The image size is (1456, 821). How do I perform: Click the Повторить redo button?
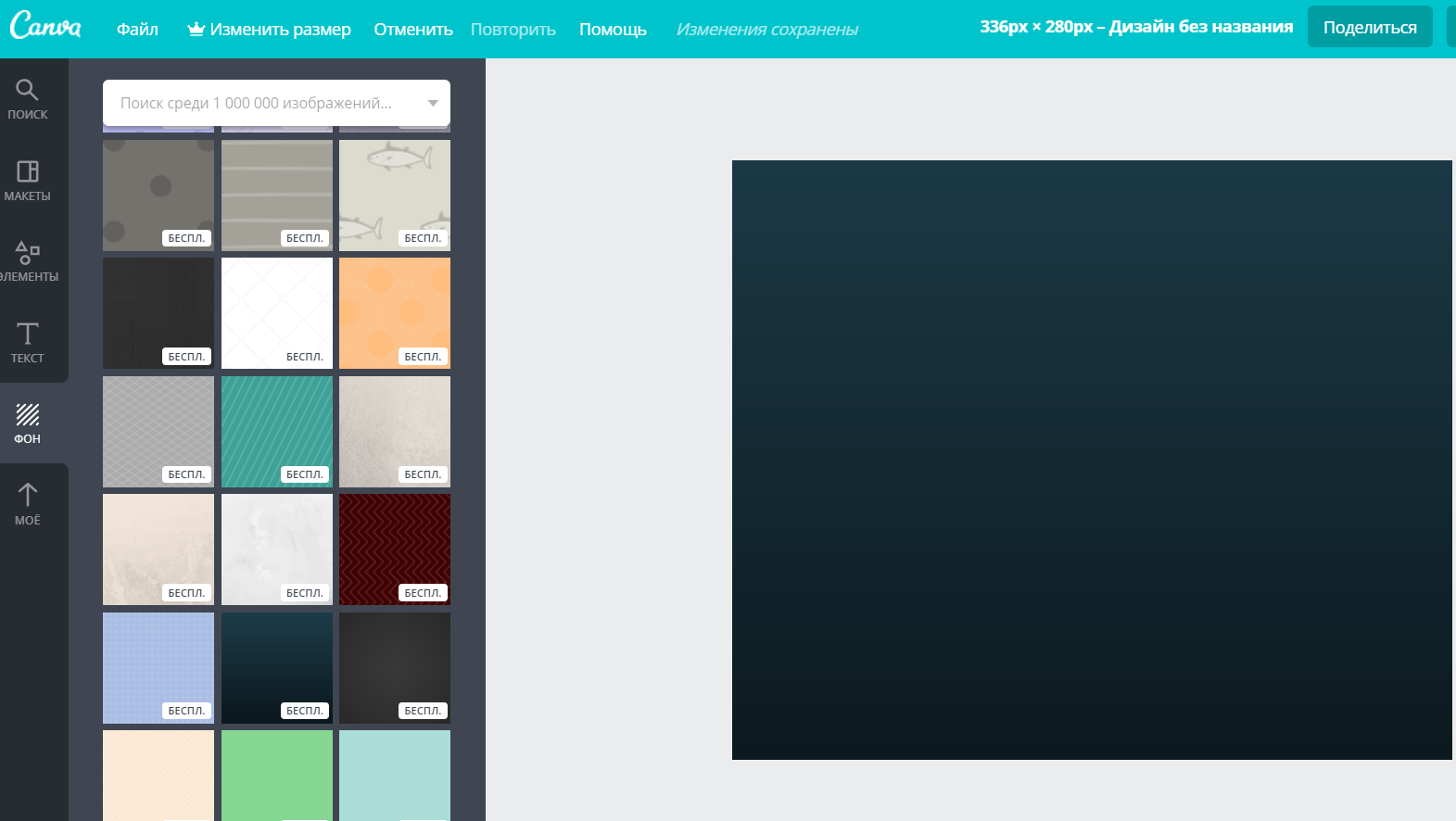[513, 30]
